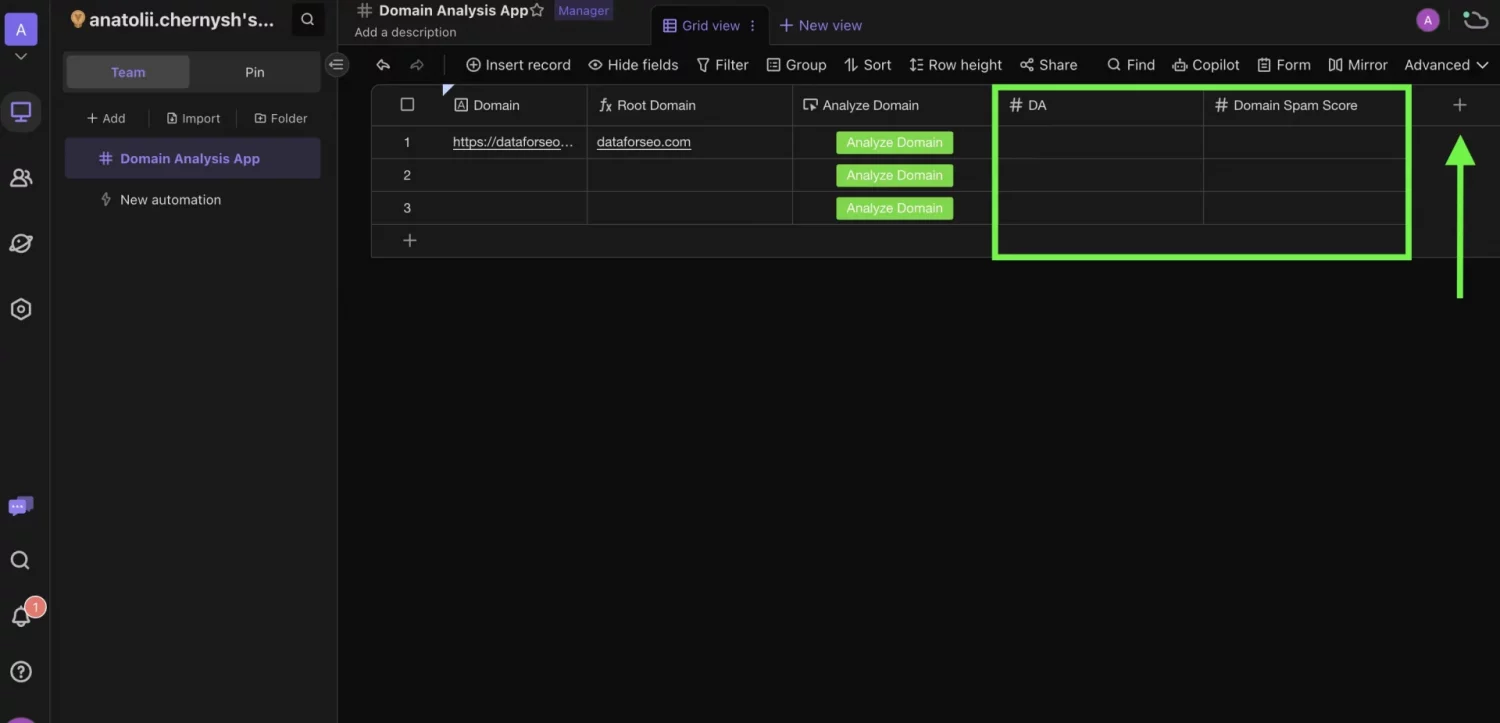Image resolution: width=1500 pixels, height=723 pixels.
Task: Click the Manager permission badge
Action: [583, 10]
